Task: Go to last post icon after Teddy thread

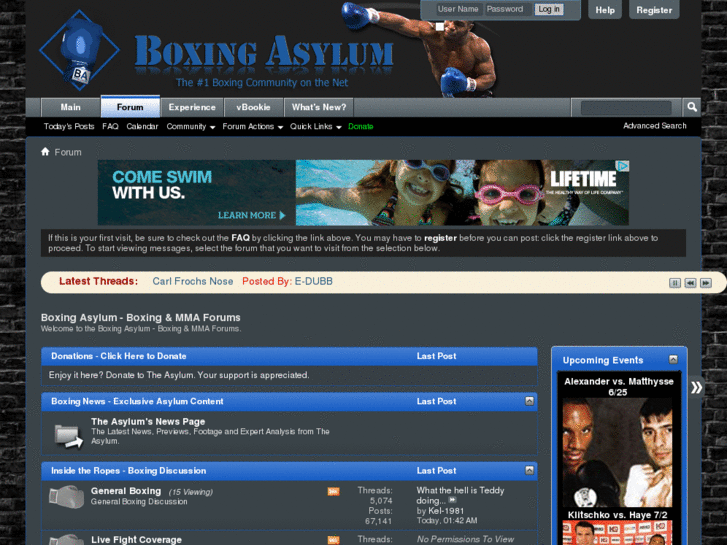Action: coord(453,500)
